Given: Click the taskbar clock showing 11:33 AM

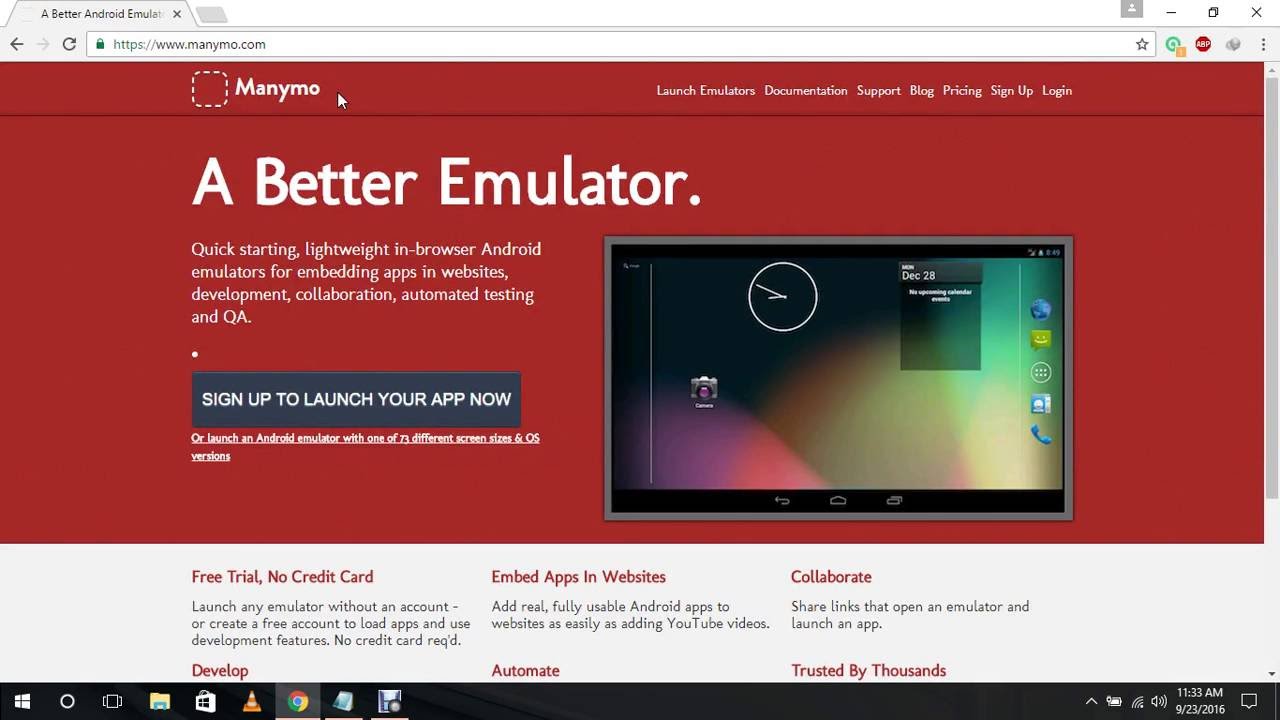Looking at the screenshot, I should pos(1199,702).
